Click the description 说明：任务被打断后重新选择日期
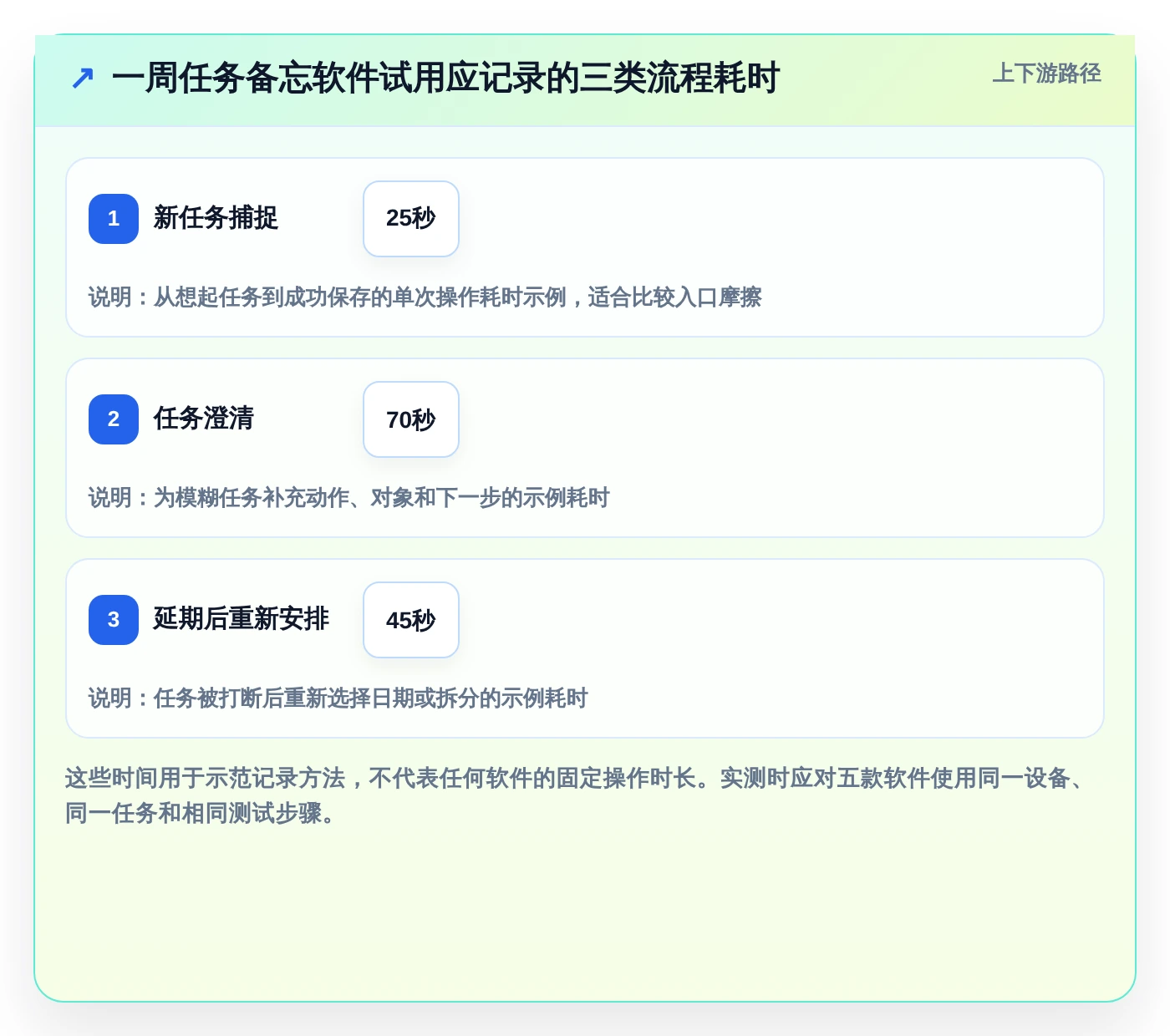The width and height of the screenshot is (1170, 1036). 338,698
